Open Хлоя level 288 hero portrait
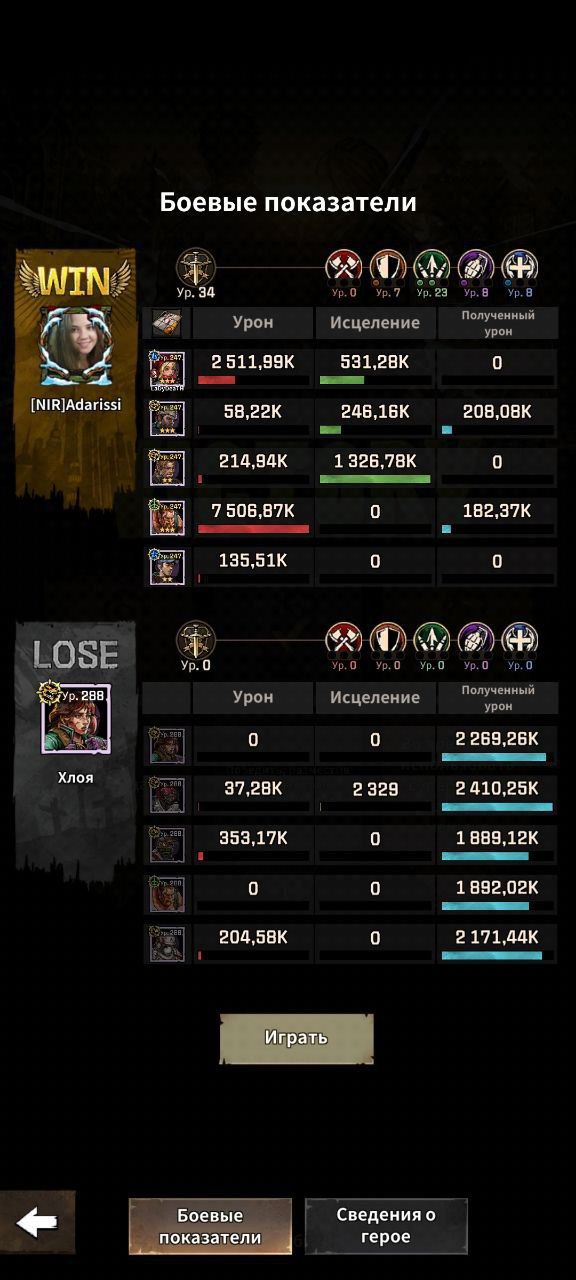 76,718
